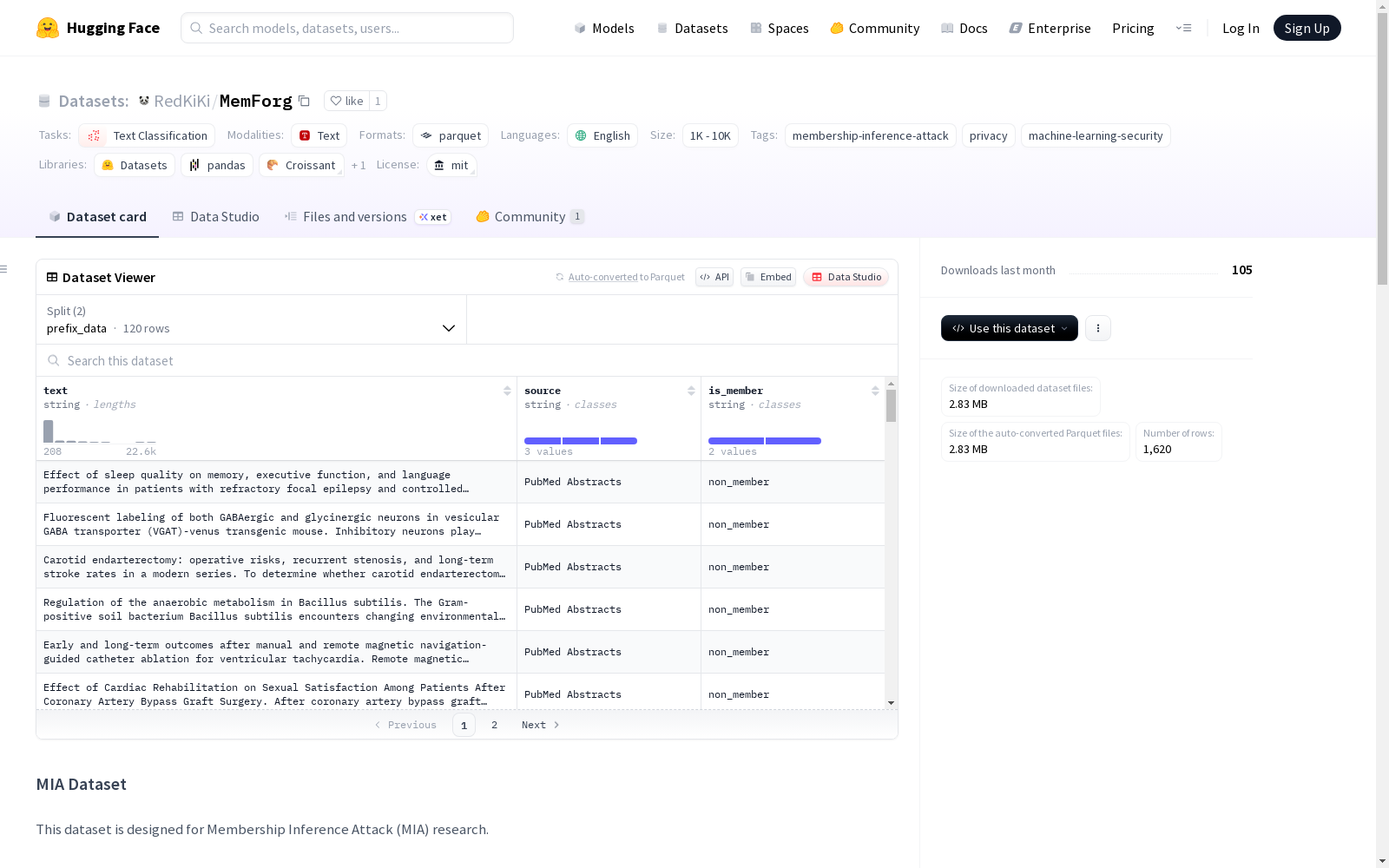Open Spaces in top navigation
This screenshot has width=1389, height=868.
pyautogui.click(x=780, y=28)
